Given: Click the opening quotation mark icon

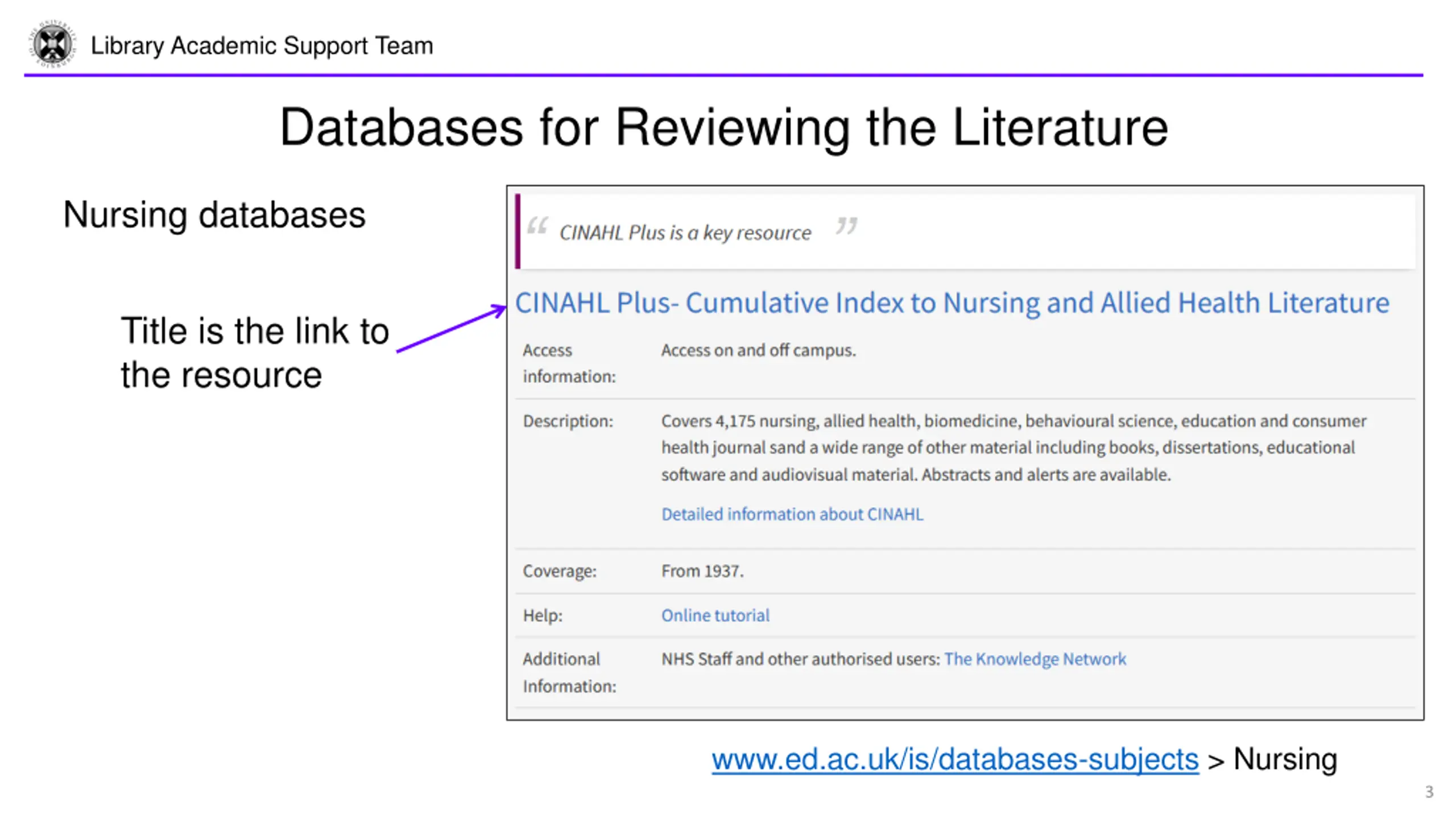Looking at the screenshot, I should click(537, 226).
